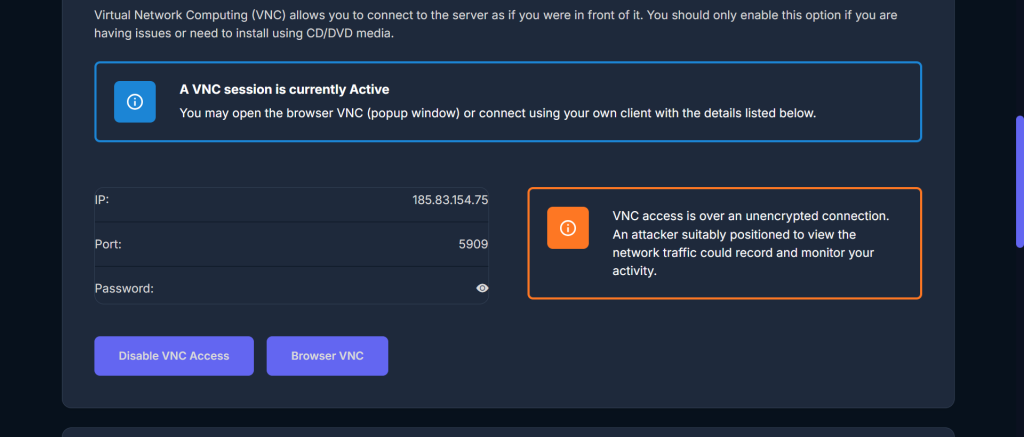Image resolution: width=1024 pixels, height=437 pixels.
Task: Select the port number 5909
Action: [x=472, y=244]
